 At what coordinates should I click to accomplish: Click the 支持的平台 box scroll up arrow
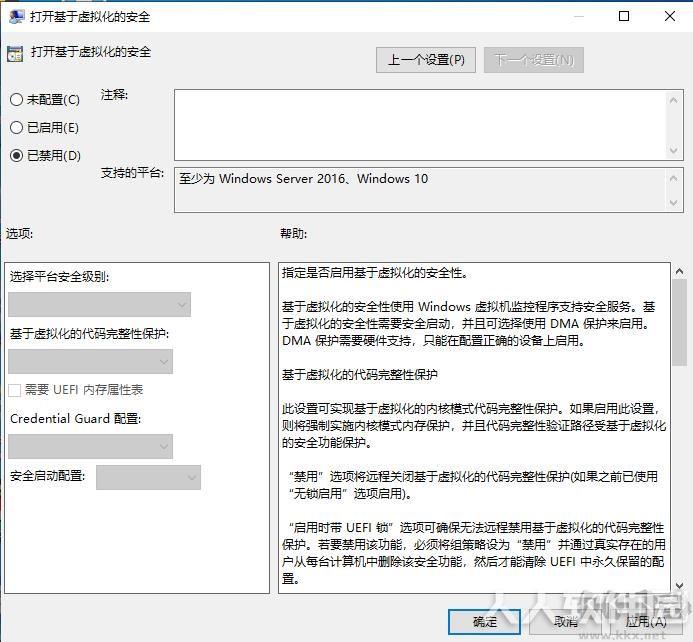[x=673, y=179]
